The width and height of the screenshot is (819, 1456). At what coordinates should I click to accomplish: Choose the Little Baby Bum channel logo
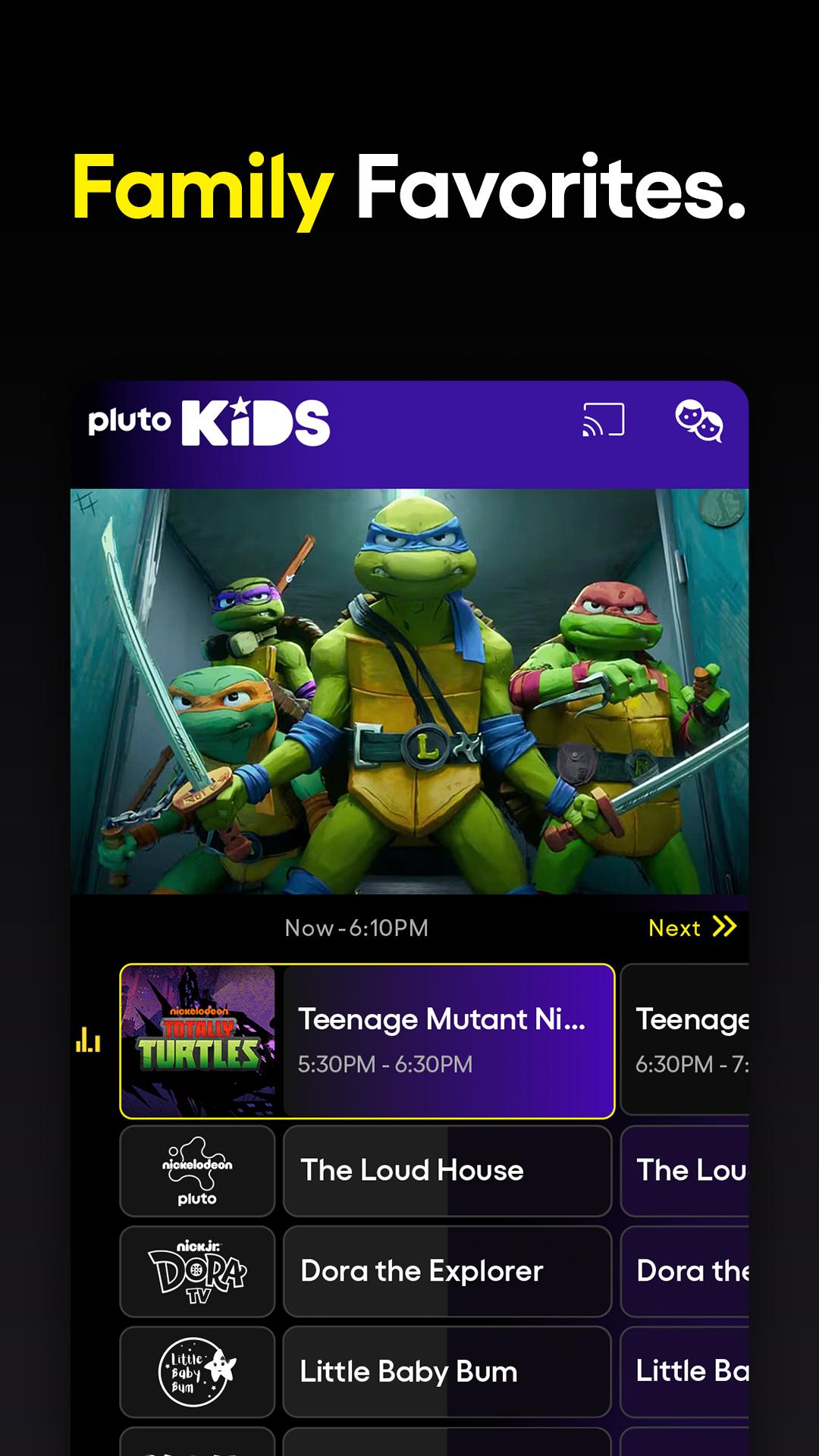[197, 1372]
